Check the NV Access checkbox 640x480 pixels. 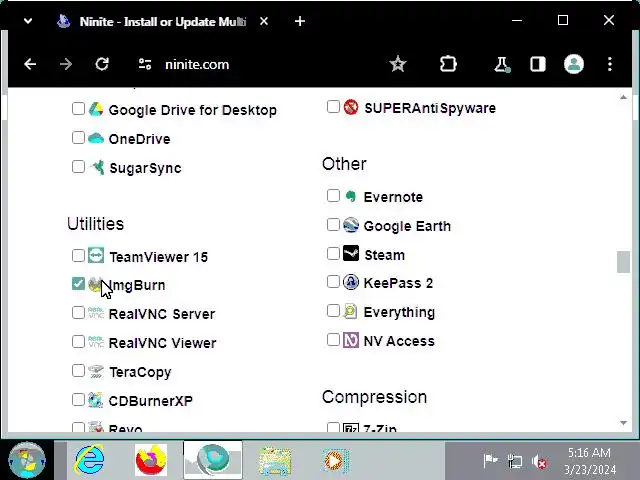[x=333, y=340]
